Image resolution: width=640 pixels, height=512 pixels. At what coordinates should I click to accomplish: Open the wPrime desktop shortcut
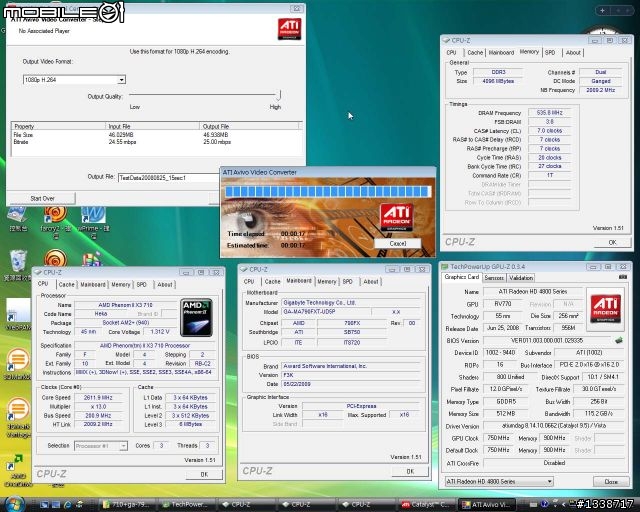tap(93, 223)
